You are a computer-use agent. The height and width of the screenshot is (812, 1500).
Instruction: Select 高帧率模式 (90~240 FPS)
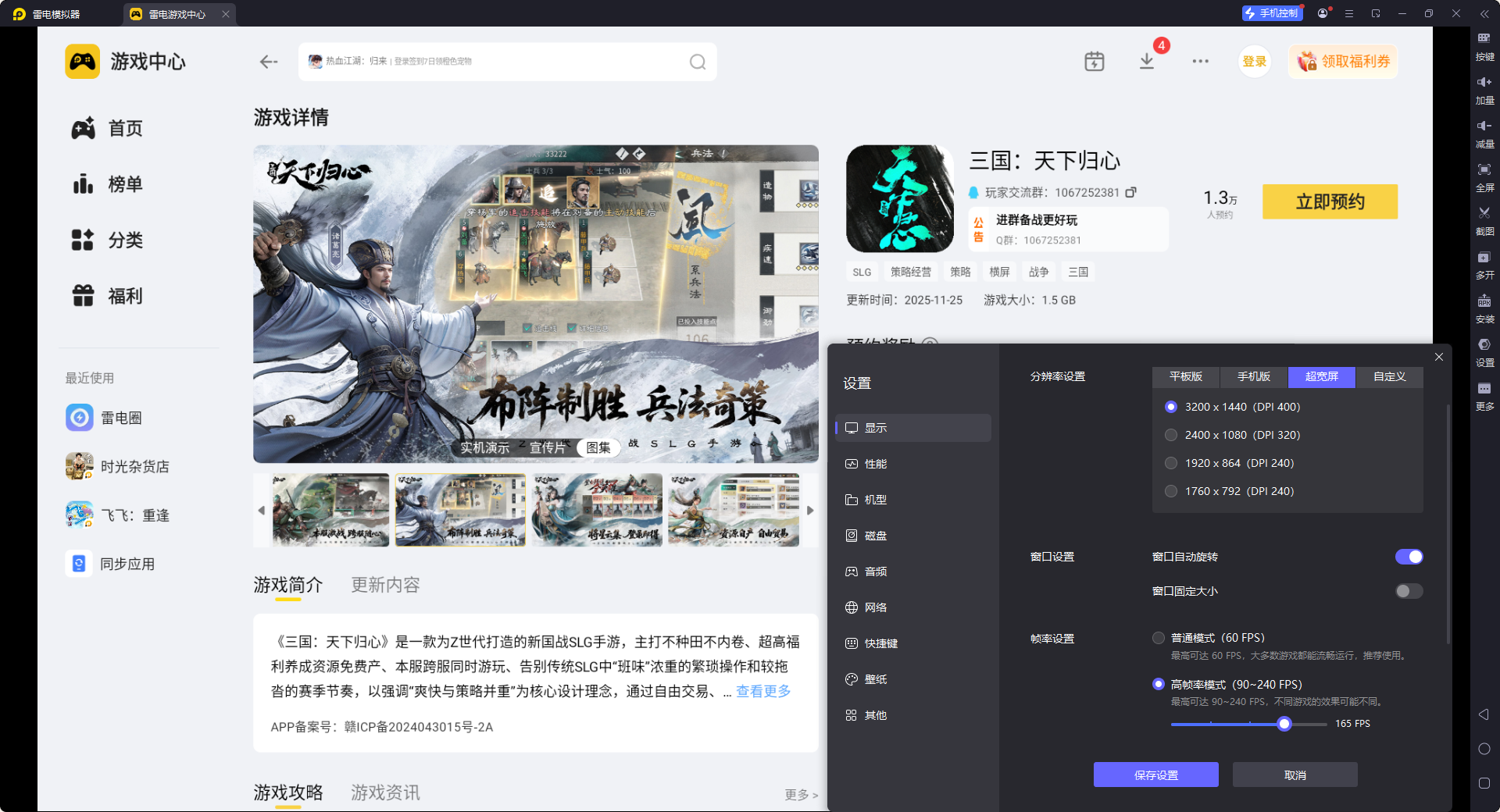tap(1227, 684)
